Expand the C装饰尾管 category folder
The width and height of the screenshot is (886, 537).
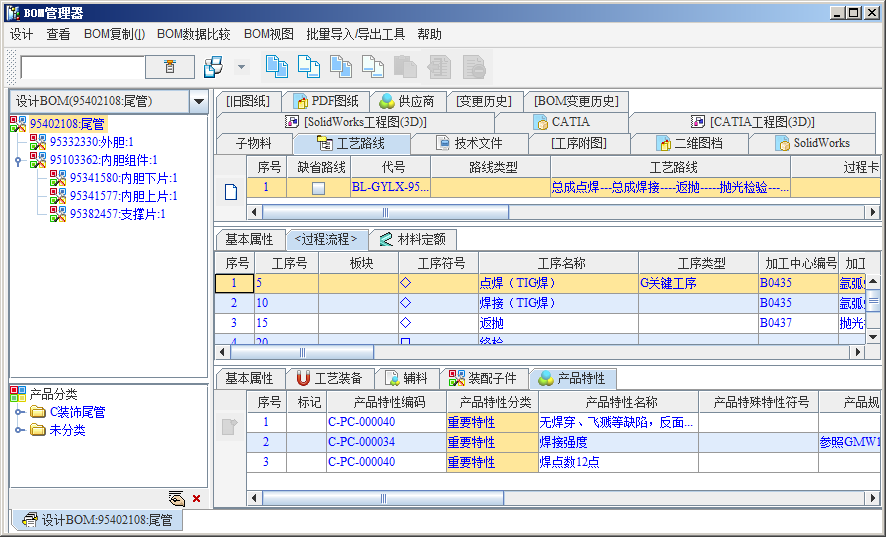(20, 412)
